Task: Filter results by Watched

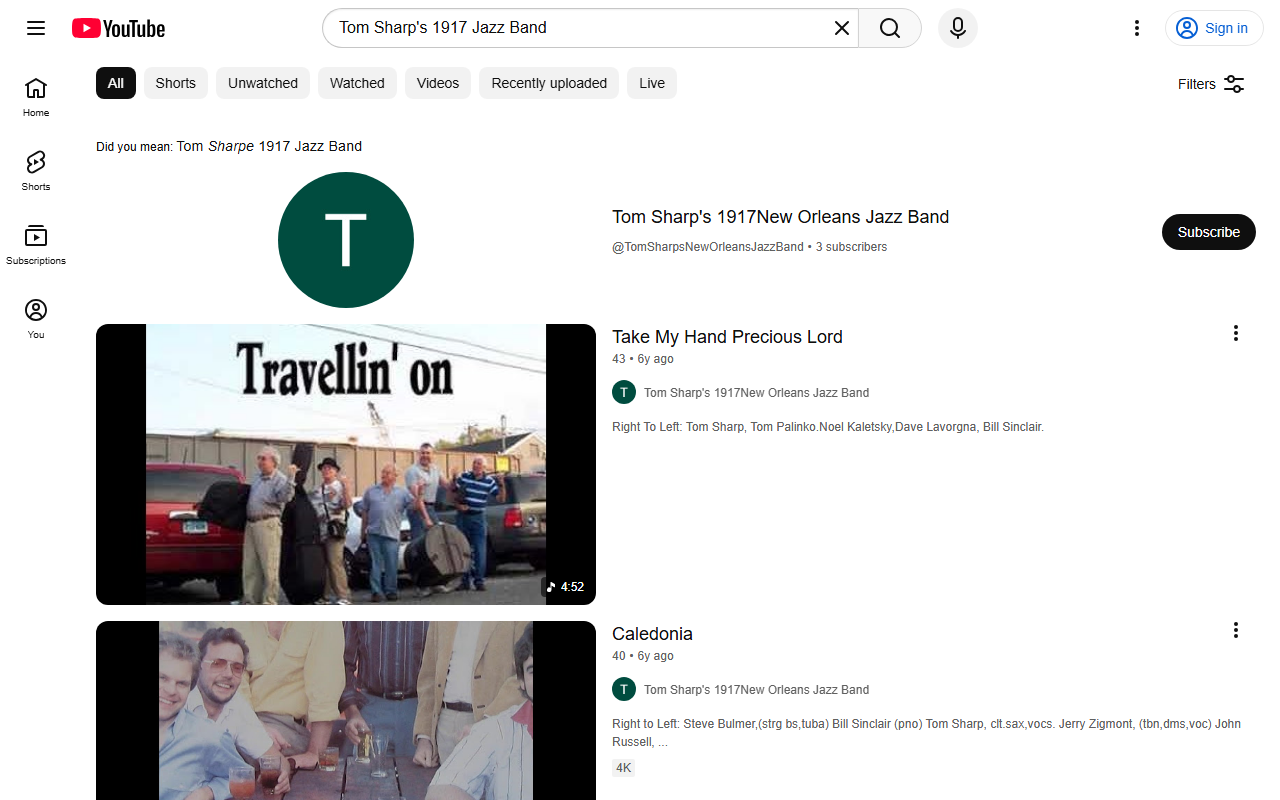Action: (357, 83)
